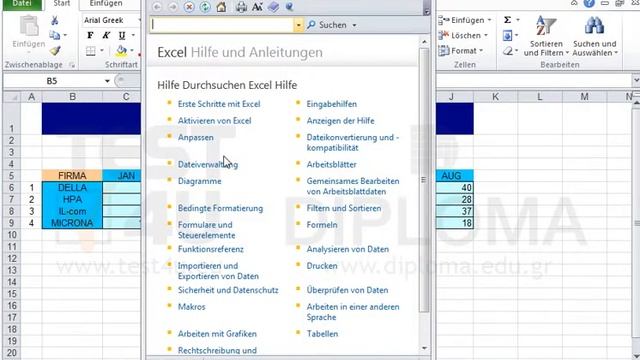Open the 'Funktionsreferenz' help link
The image size is (640, 360).
tap(210, 249)
